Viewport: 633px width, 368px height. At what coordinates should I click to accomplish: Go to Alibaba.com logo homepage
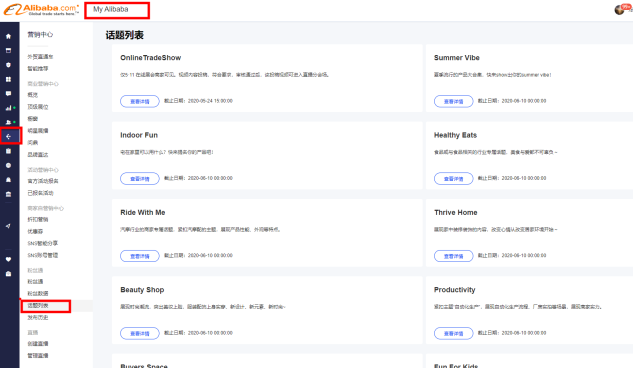[41, 10]
